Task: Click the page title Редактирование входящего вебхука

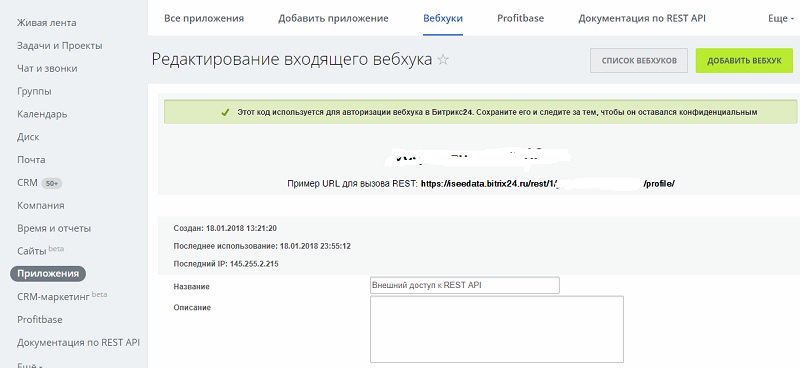Action: pyautogui.click(x=292, y=60)
